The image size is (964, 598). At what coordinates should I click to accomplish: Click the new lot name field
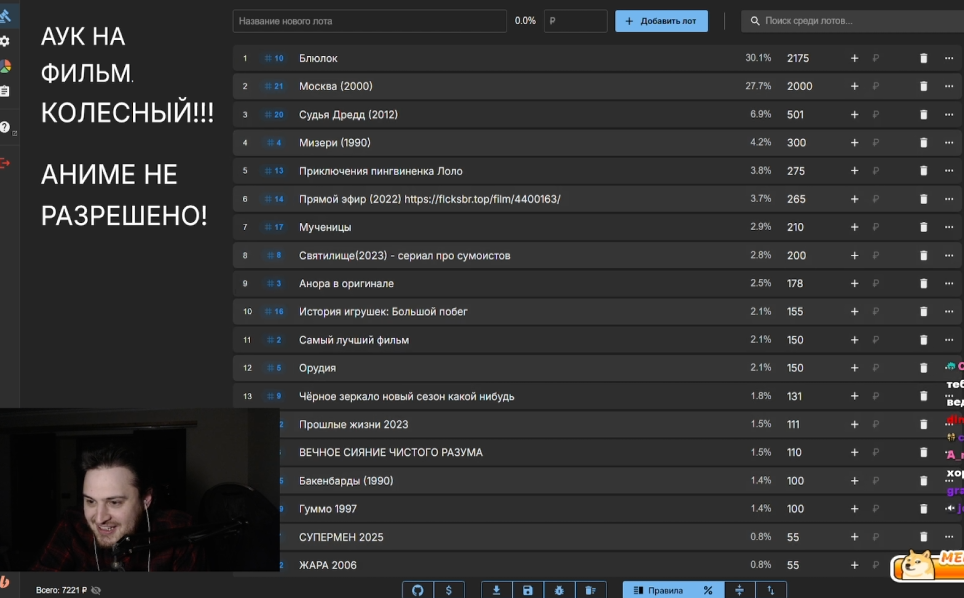tap(369, 21)
